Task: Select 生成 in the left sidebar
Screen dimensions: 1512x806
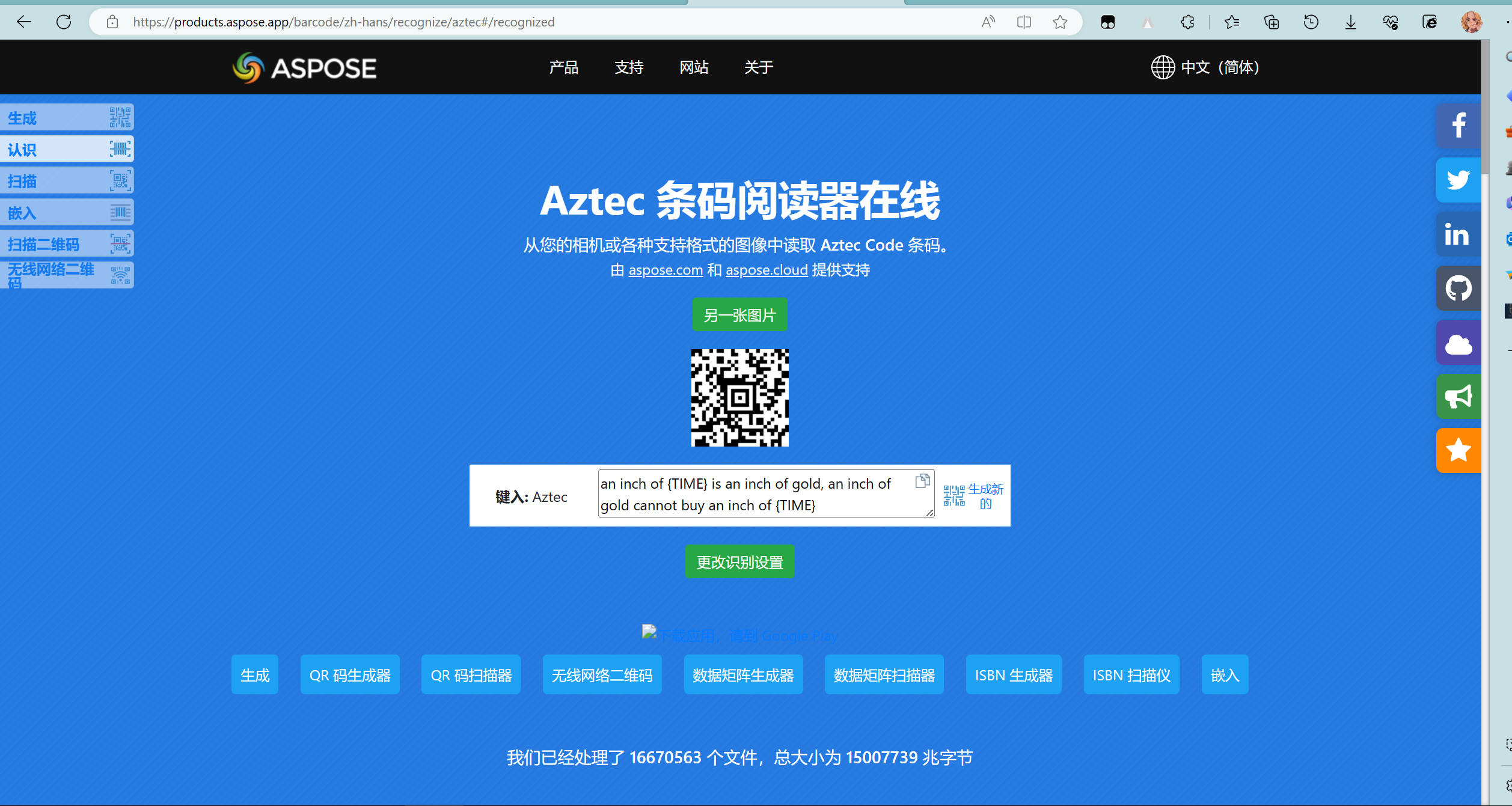Action: 66,118
